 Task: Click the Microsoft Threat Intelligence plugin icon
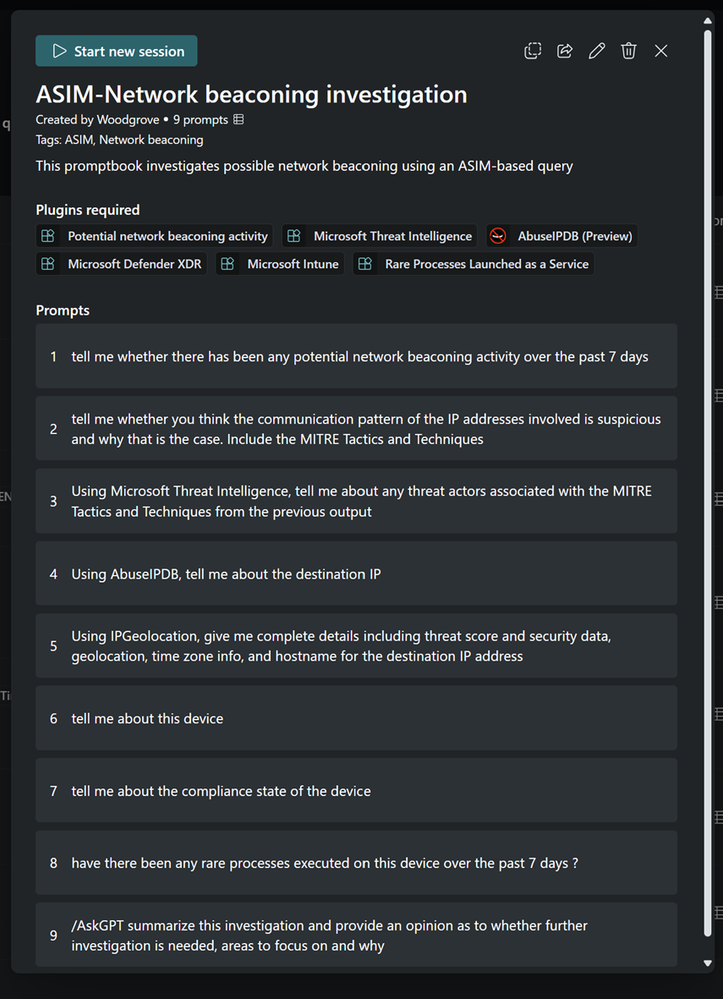pyautogui.click(x=294, y=236)
